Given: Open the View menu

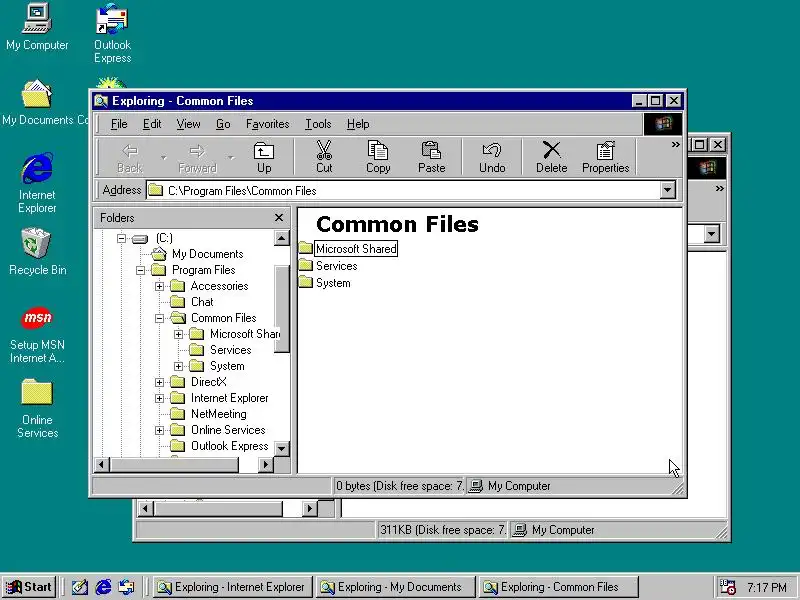Looking at the screenshot, I should pos(188,124).
